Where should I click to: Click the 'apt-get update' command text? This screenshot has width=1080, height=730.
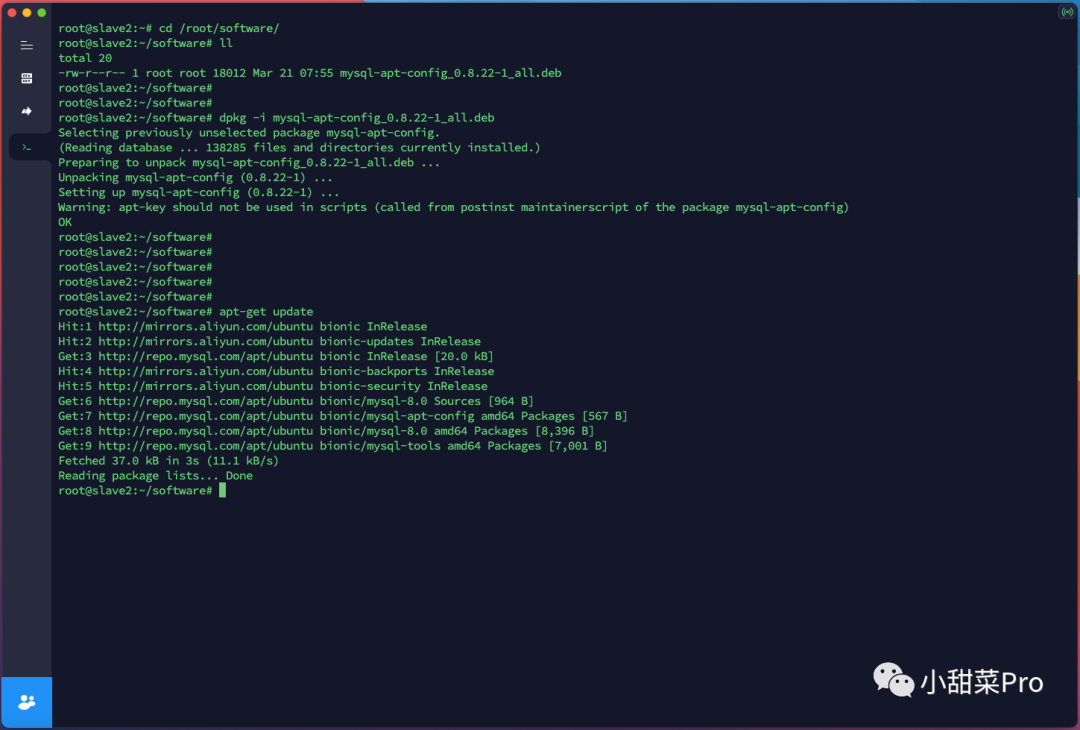[266, 311]
